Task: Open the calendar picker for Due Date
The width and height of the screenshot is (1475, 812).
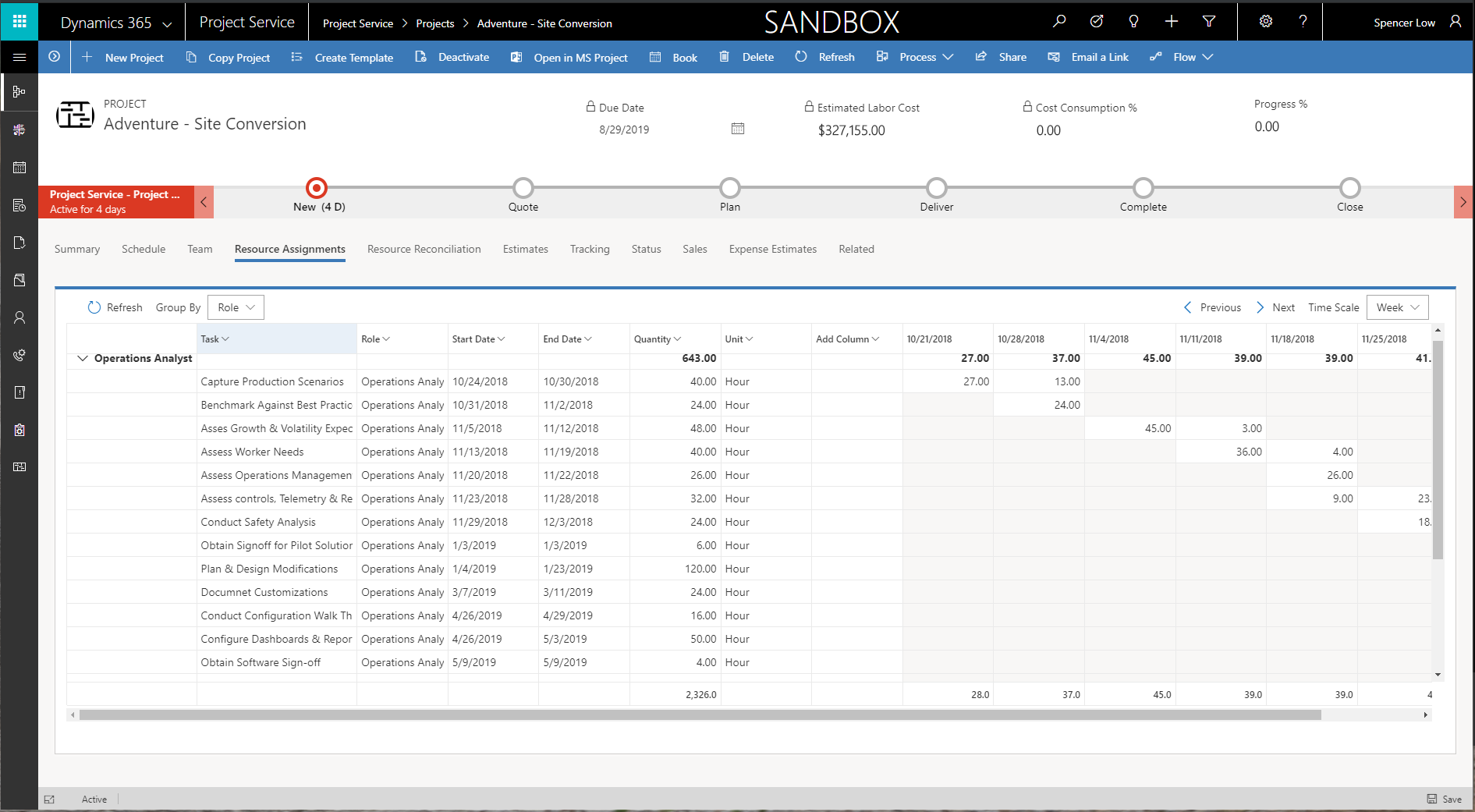Action: (738, 129)
